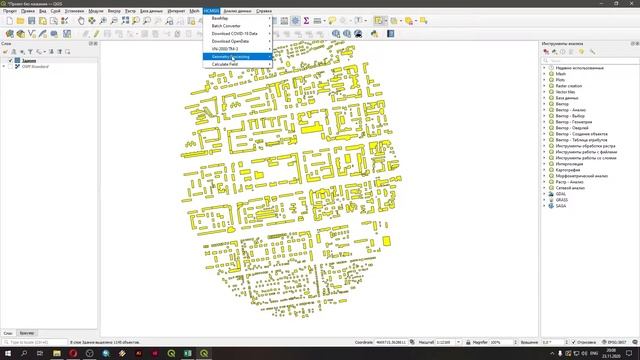
Task: Open the Вектор menu
Action: 114,11
